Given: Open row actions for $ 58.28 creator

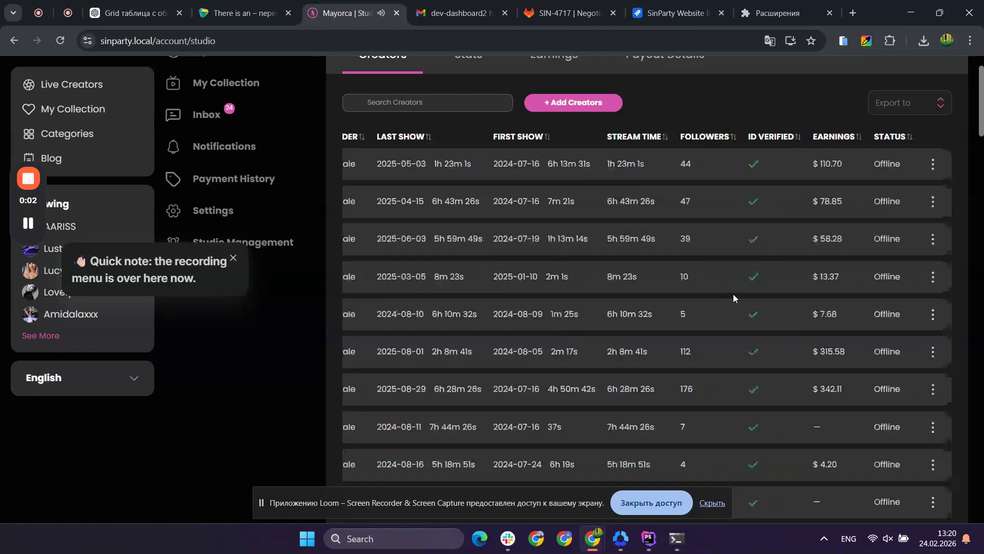Looking at the screenshot, I should click(933, 239).
